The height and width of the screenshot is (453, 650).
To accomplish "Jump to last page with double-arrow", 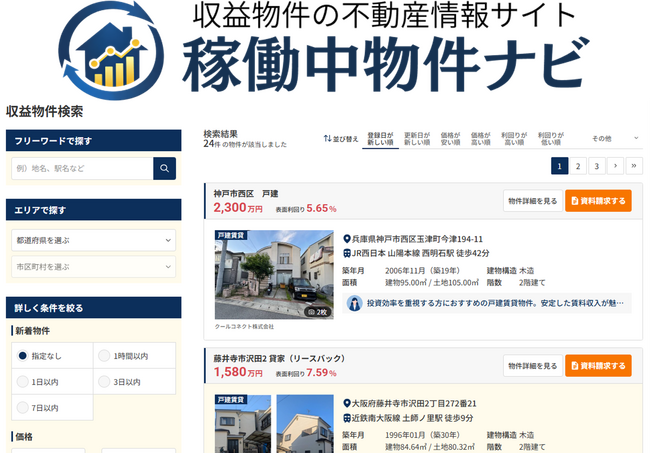I will pyautogui.click(x=633, y=166).
